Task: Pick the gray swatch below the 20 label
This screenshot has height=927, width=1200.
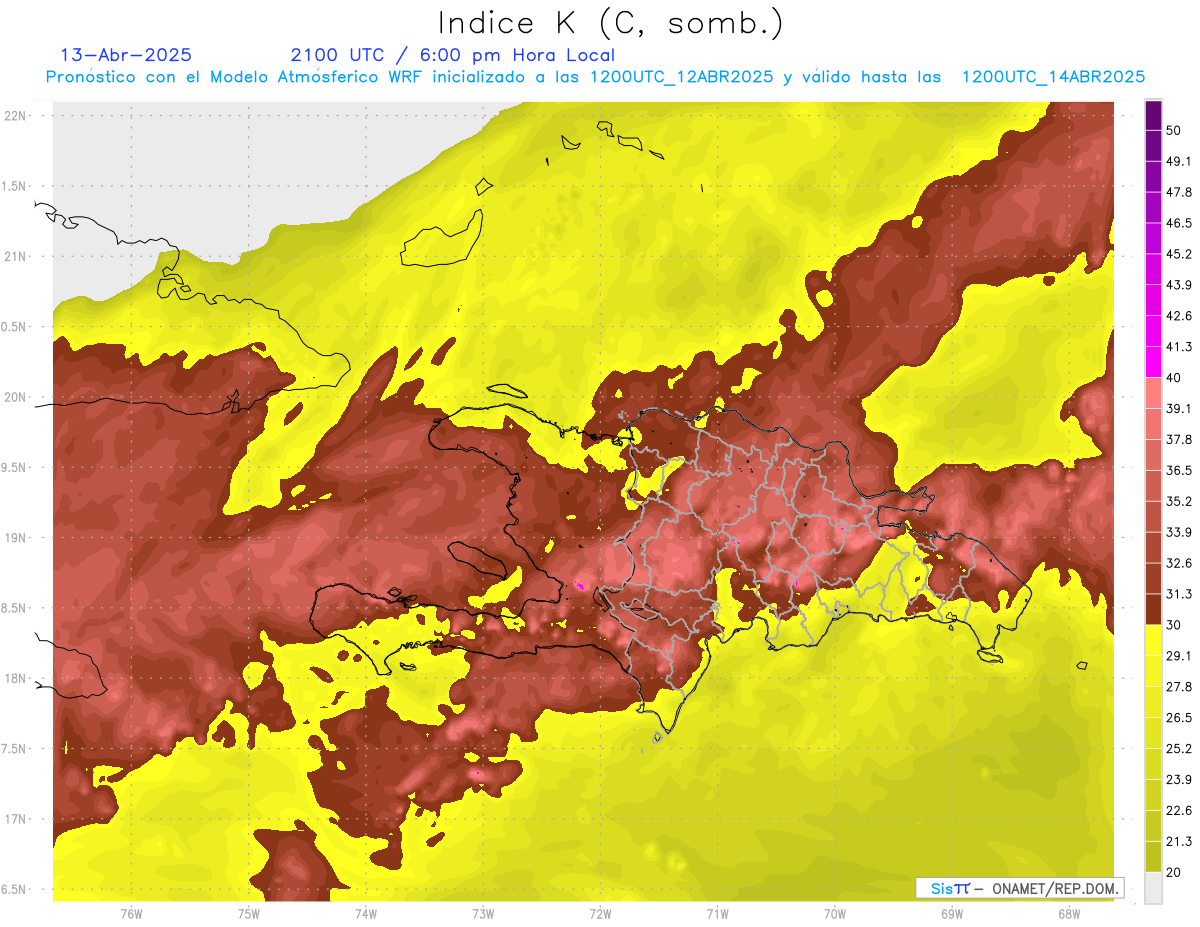Action: click(1153, 887)
